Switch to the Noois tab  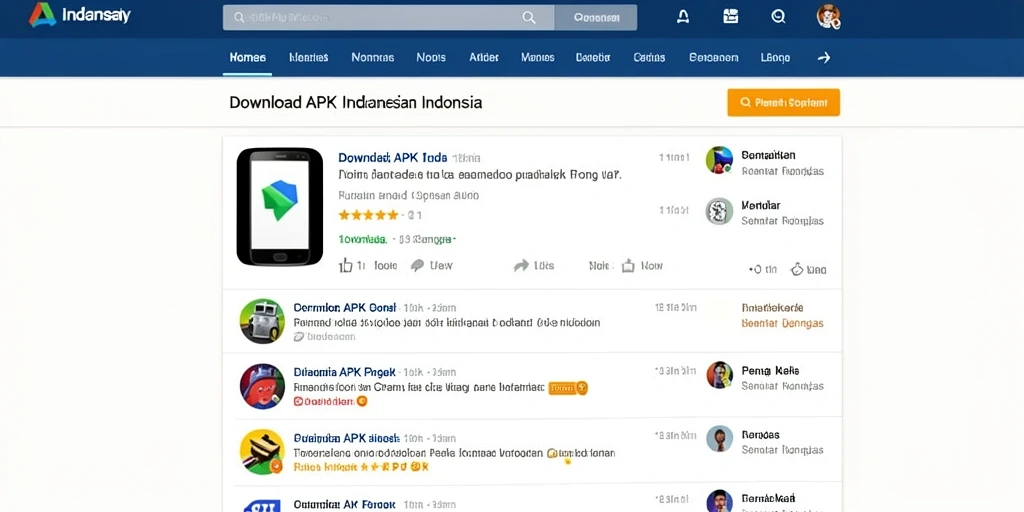pyautogui.click(x=430, y=57)
